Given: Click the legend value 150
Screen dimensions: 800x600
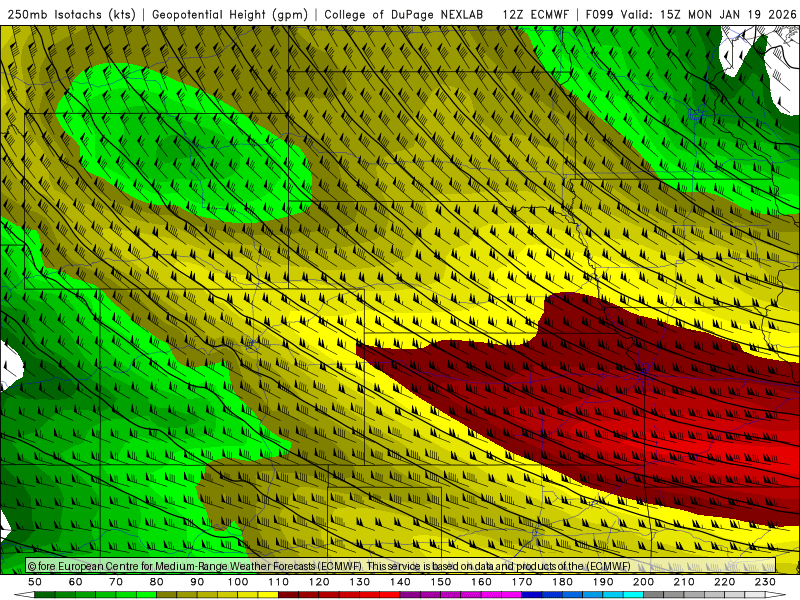Looking at the screenshot, I should tap(440, 582).
